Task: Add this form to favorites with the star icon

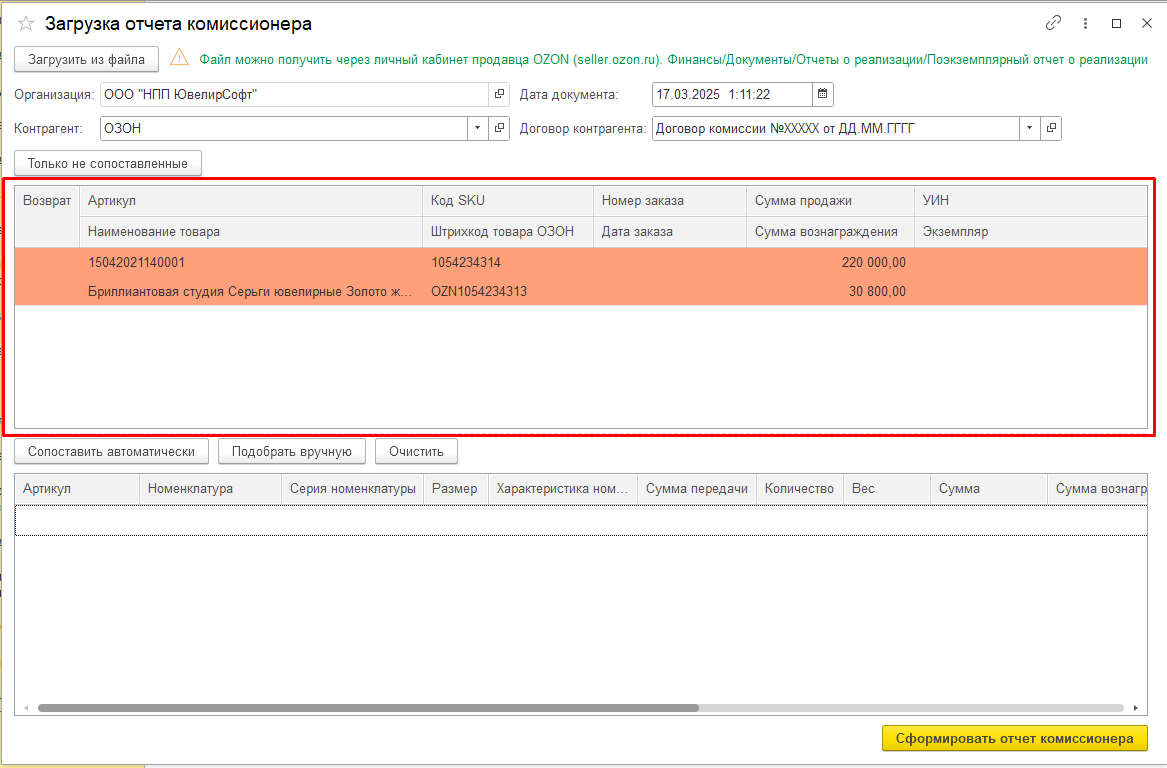Action: [26, 24]
